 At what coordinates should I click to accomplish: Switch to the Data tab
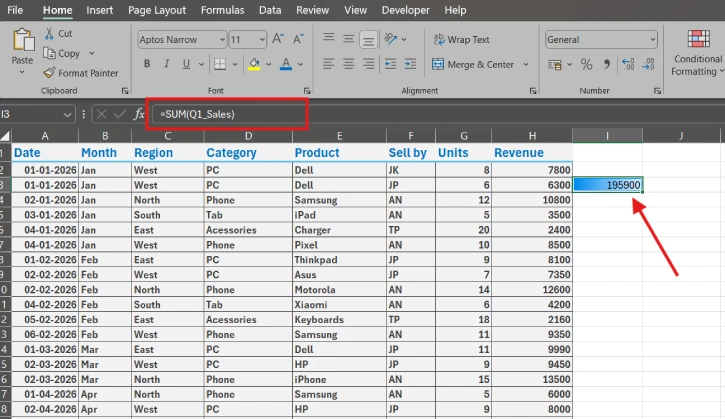coord(270,10)
